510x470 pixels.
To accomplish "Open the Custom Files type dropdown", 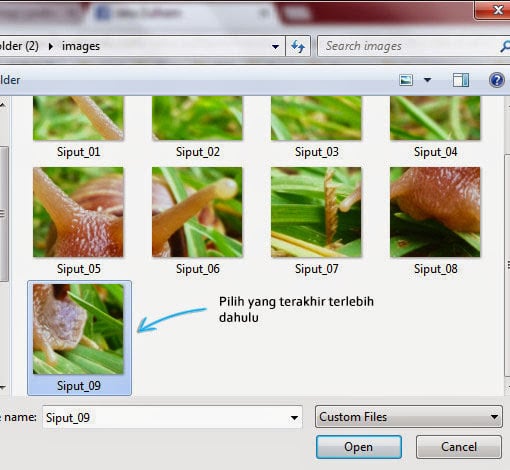I will (x=409, y=417).
